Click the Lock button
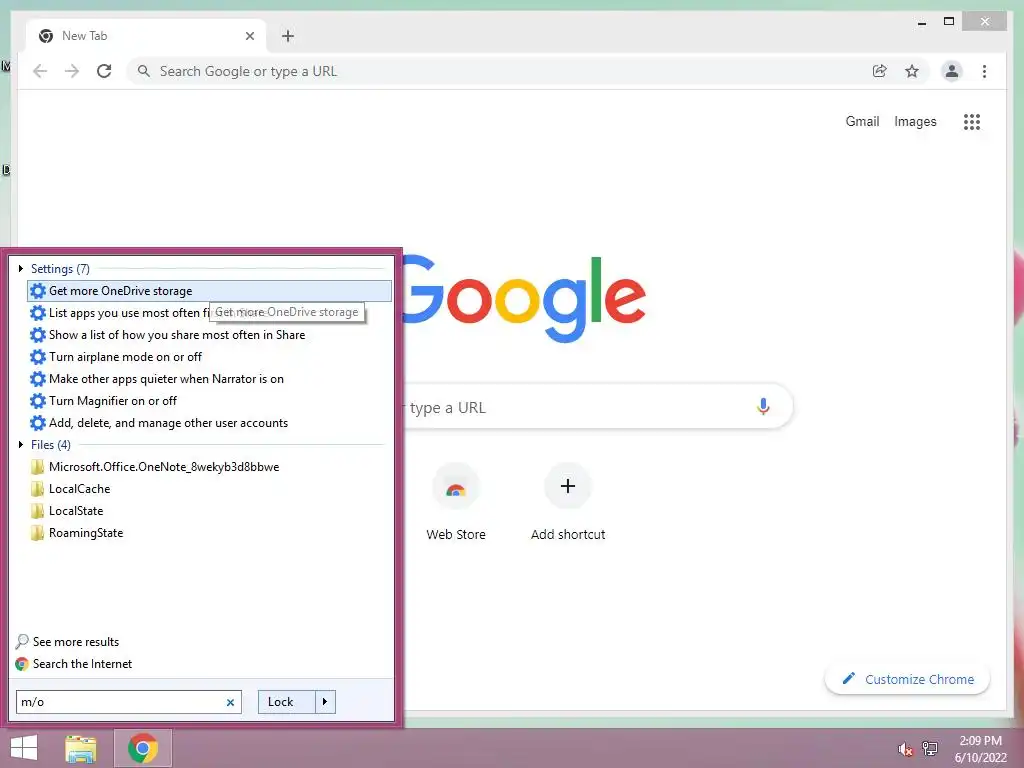Image resolution: width=1024 pixels, height=768 pixels. [287, 702]
